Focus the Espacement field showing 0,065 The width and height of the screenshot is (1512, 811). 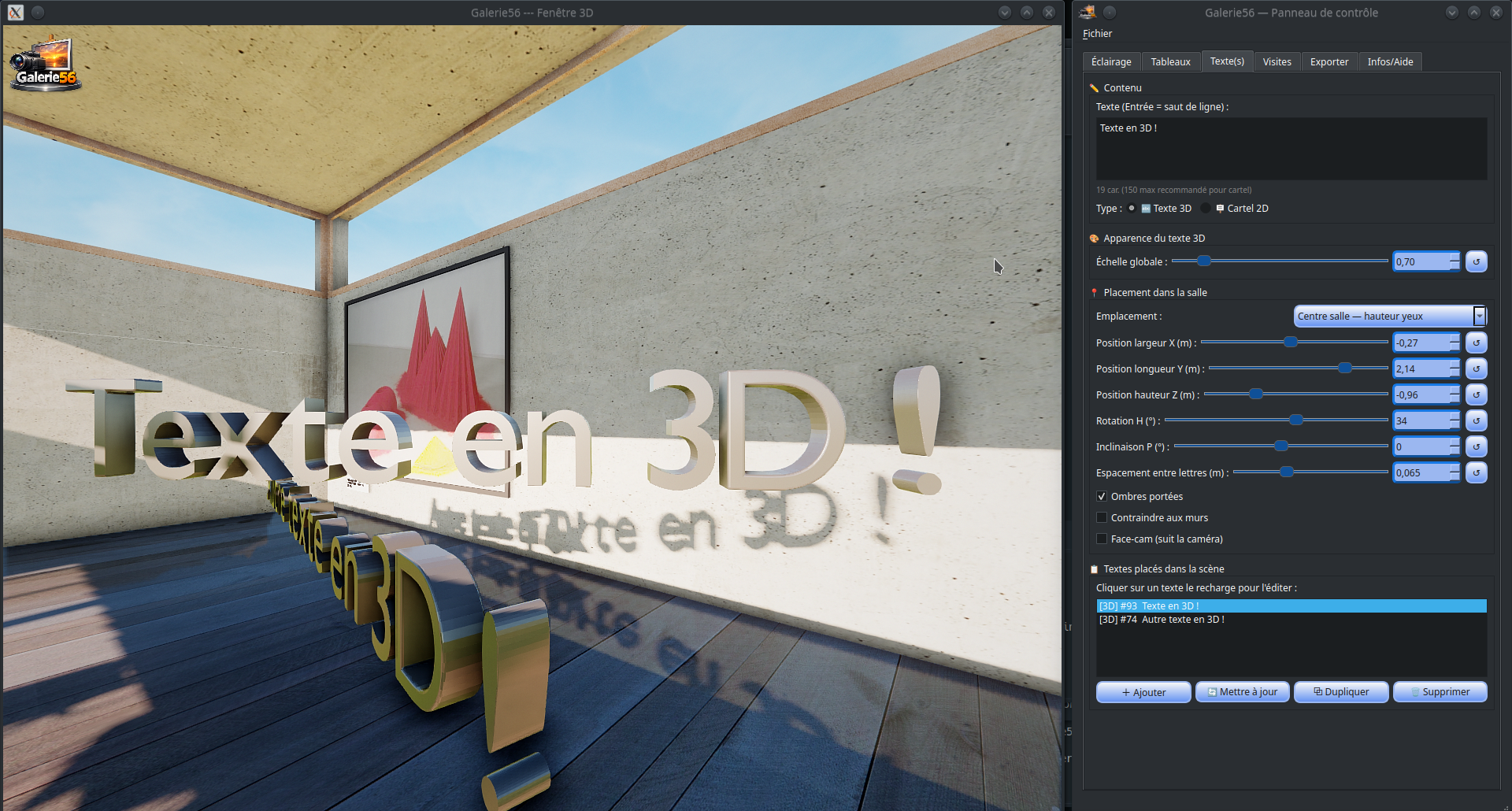point(1421,472)
